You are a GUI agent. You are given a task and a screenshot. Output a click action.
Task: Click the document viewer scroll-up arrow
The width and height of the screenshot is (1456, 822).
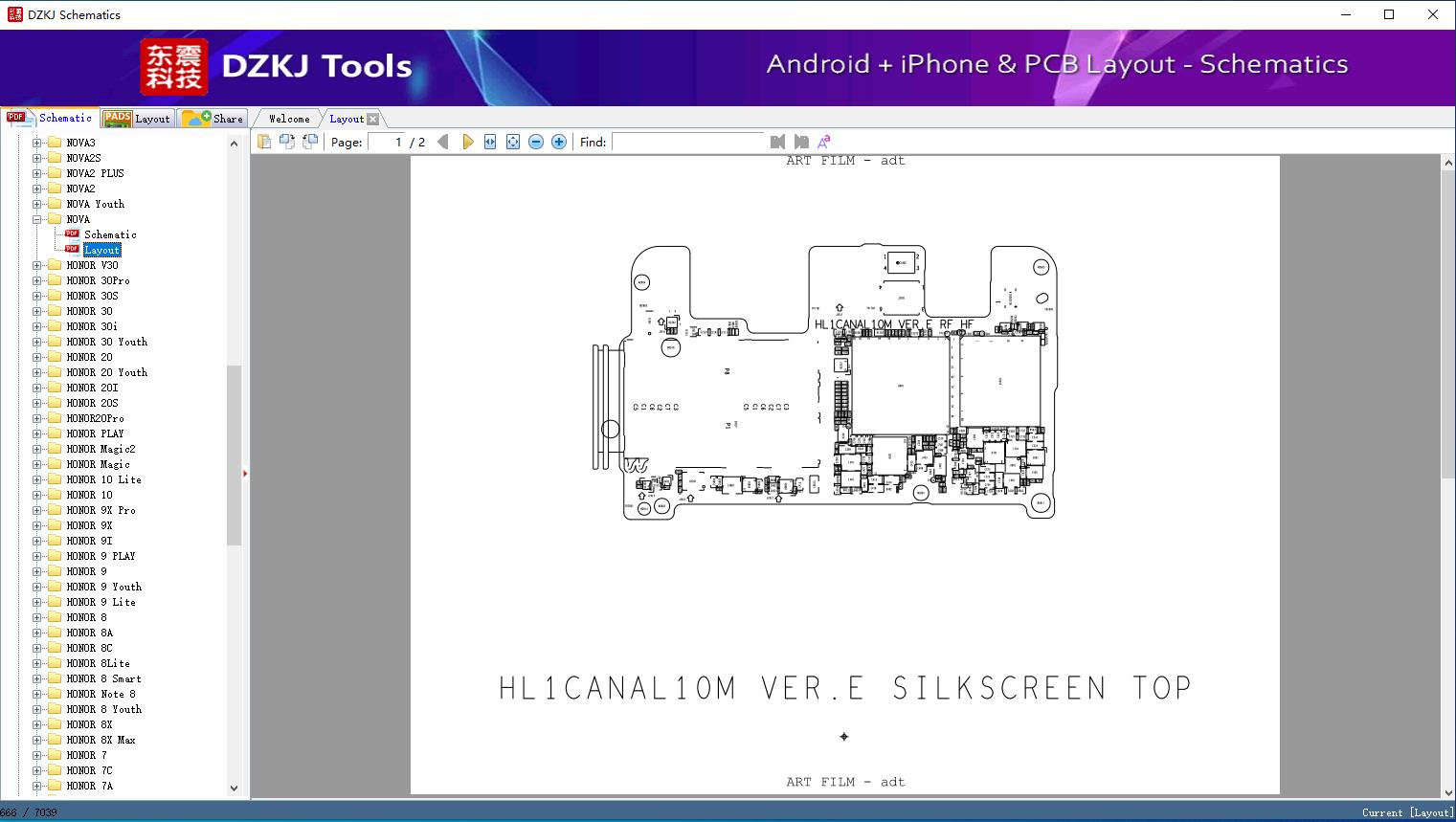coord(1448,164)
